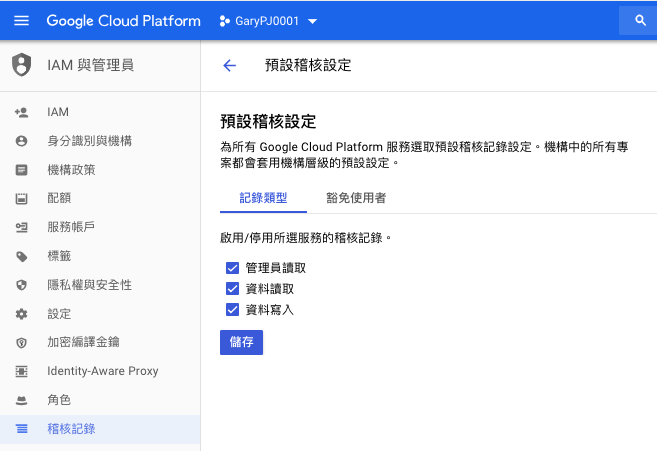Click the 標籤 tag icon

(x=21, y=256)
